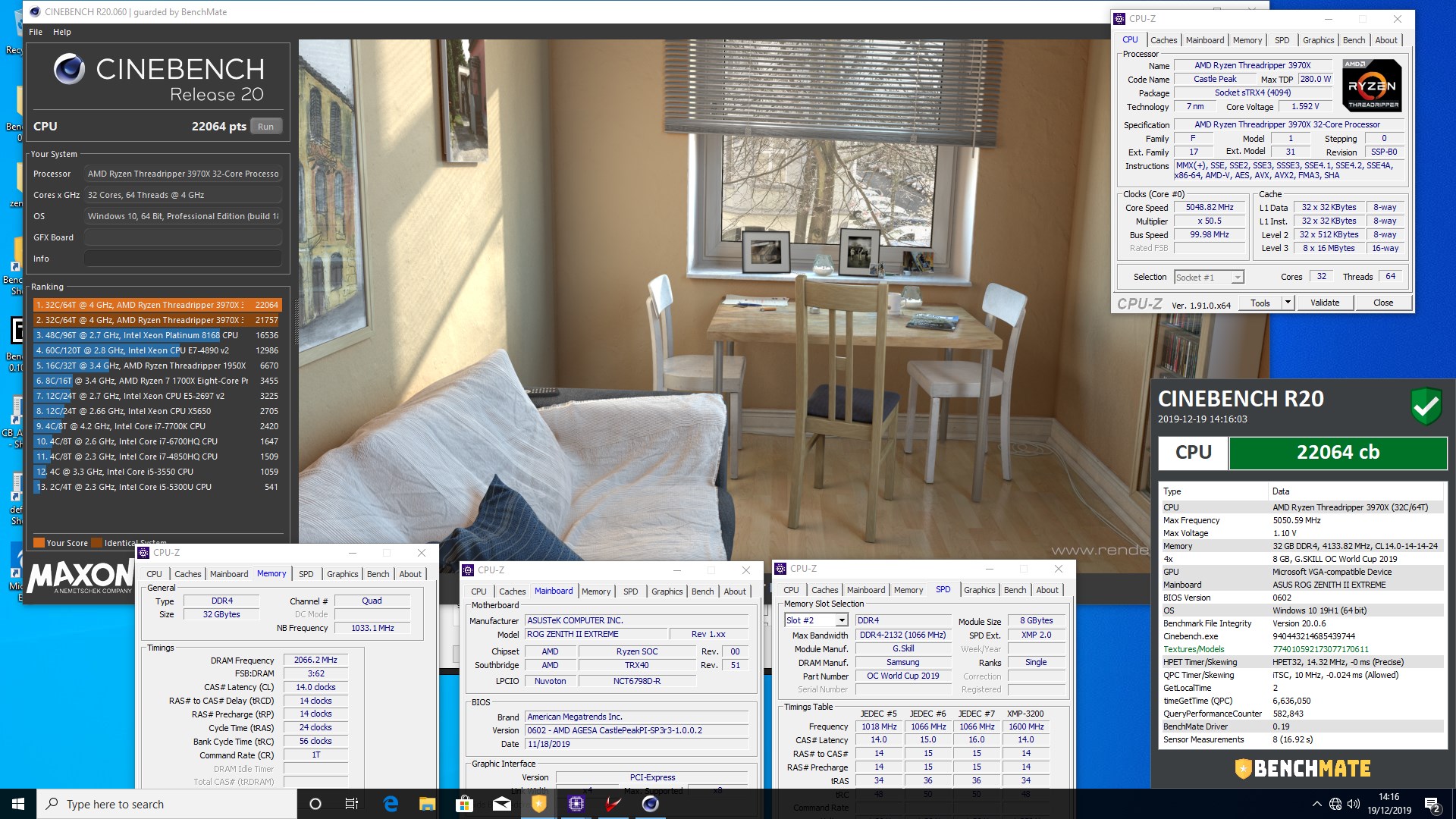The image size is (1456, 819).
Task: Click the Identical System legend swatch
Action: click(96, 543)
